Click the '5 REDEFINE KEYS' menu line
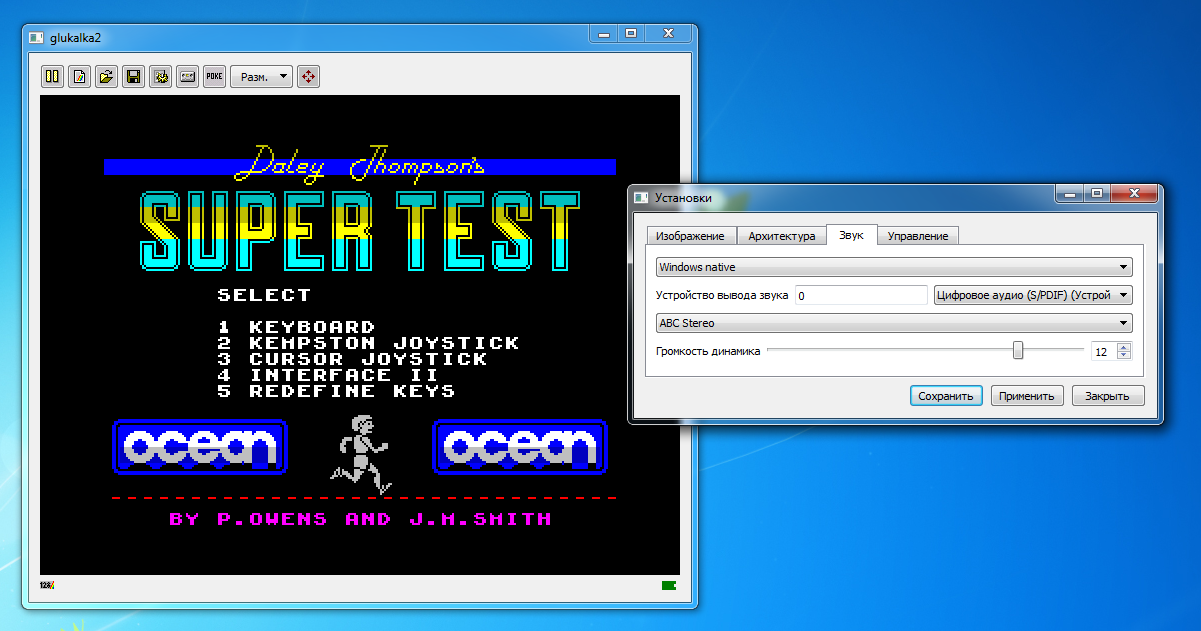 click(x=337, y=391)
